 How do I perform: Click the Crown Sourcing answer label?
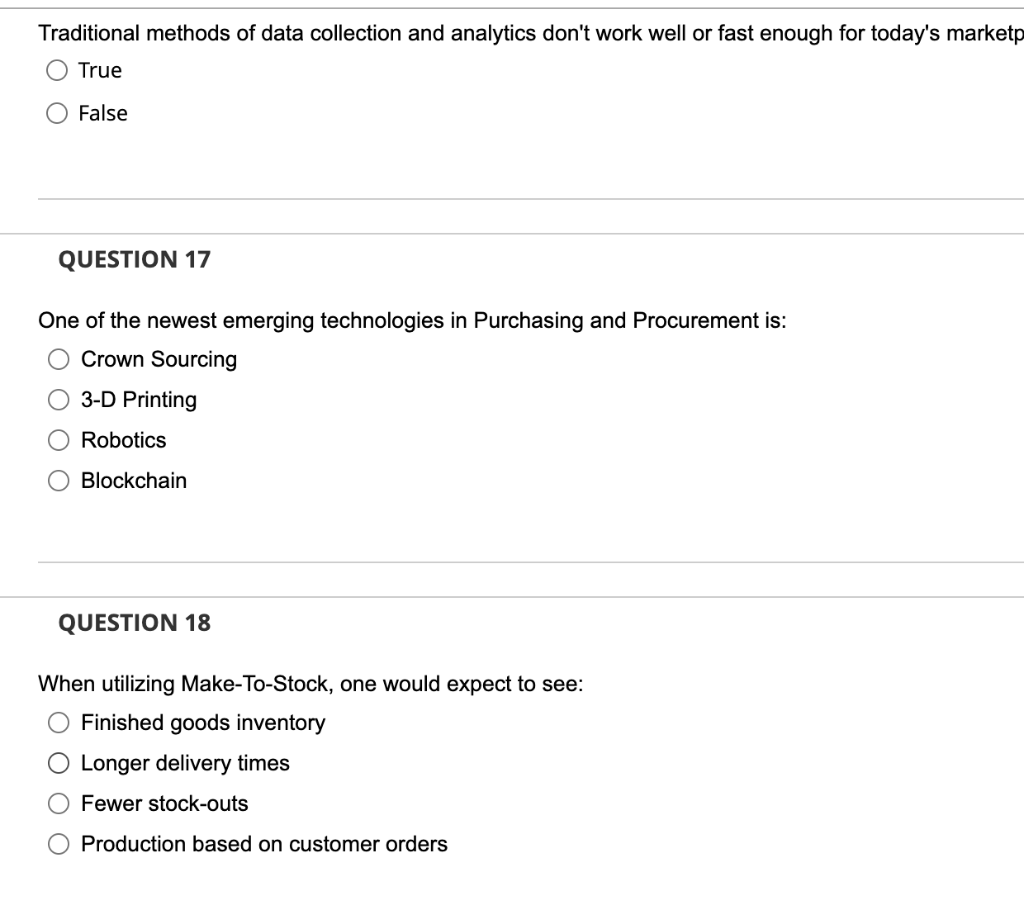pyautogui.click(x=158, y=359)
